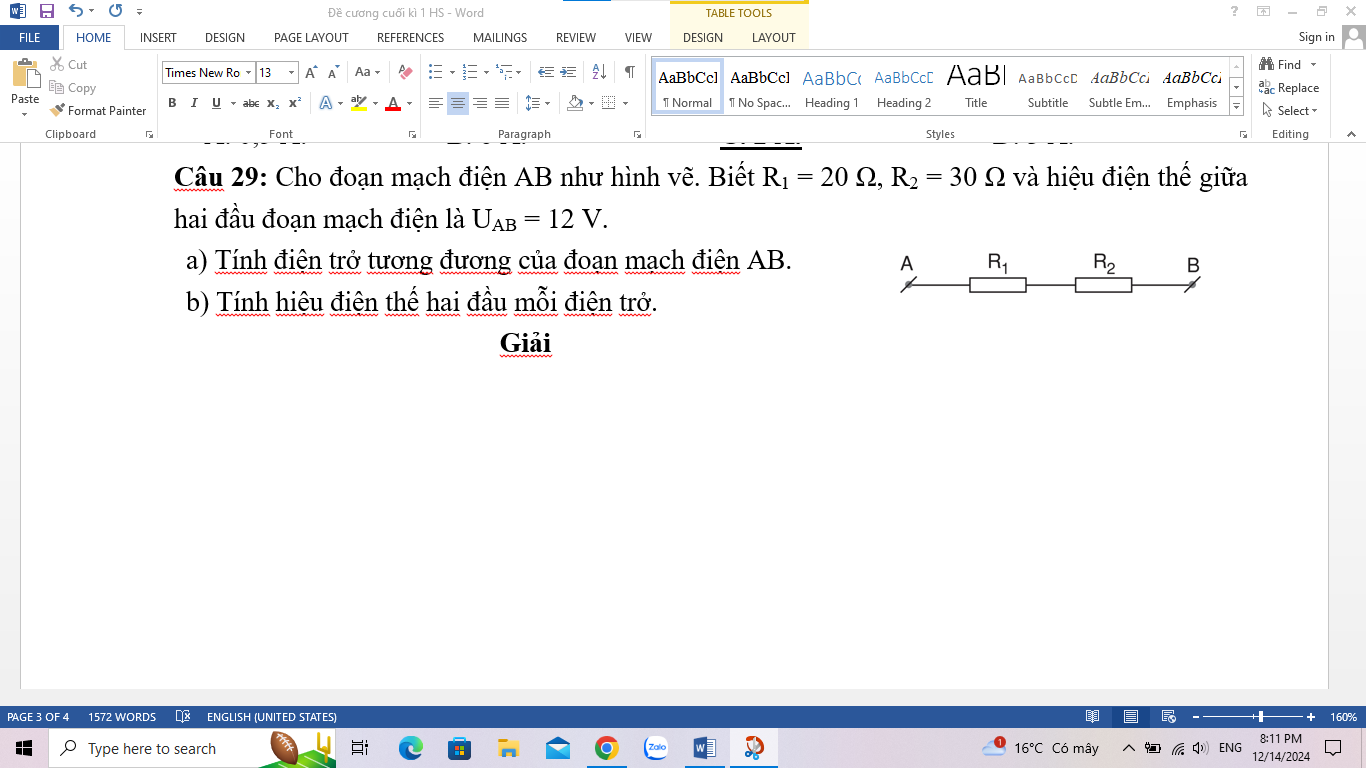Open Word from the taskbar
Viewport: 1366px width, 768px height.
704,748
